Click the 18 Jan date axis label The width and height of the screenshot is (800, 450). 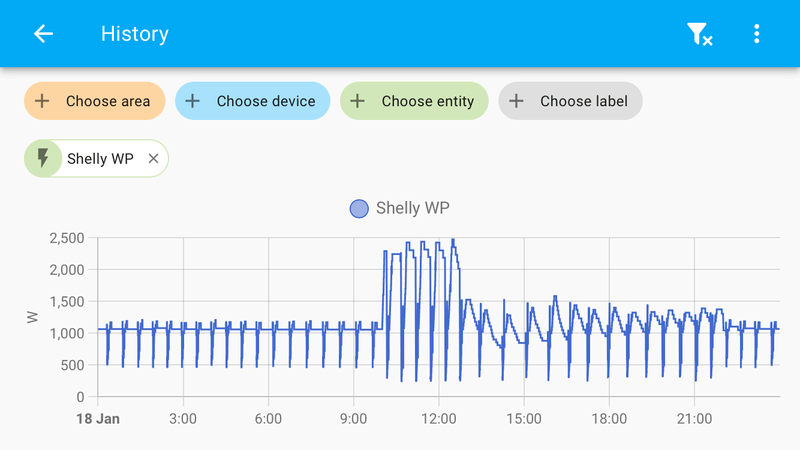click(x=98, y=419)
